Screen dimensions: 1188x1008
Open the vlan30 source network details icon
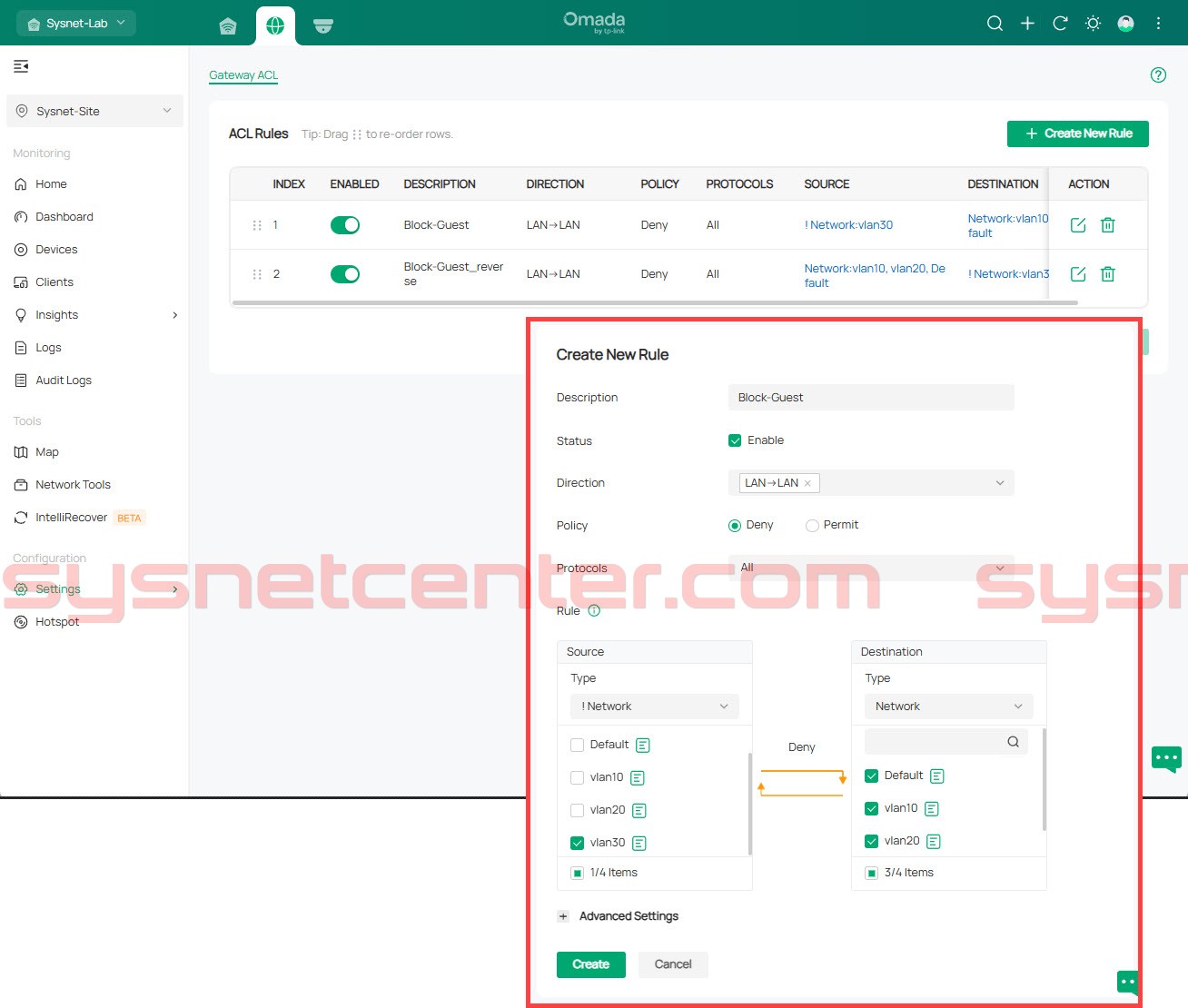tap(639, 844)
